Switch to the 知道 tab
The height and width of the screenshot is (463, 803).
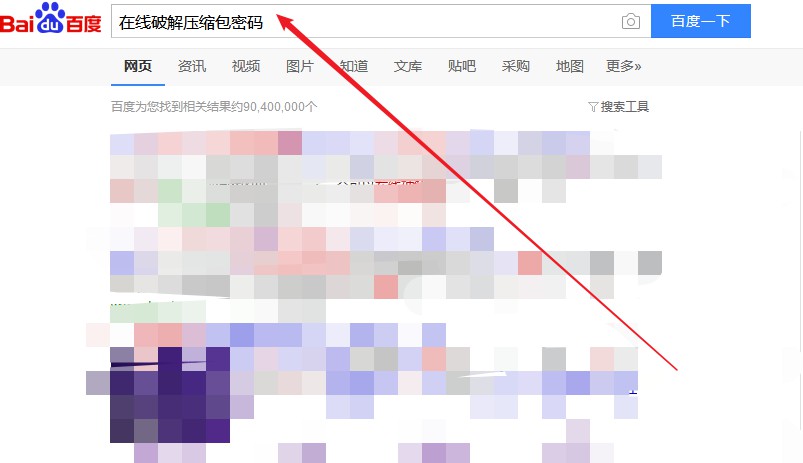coord(354,66)
